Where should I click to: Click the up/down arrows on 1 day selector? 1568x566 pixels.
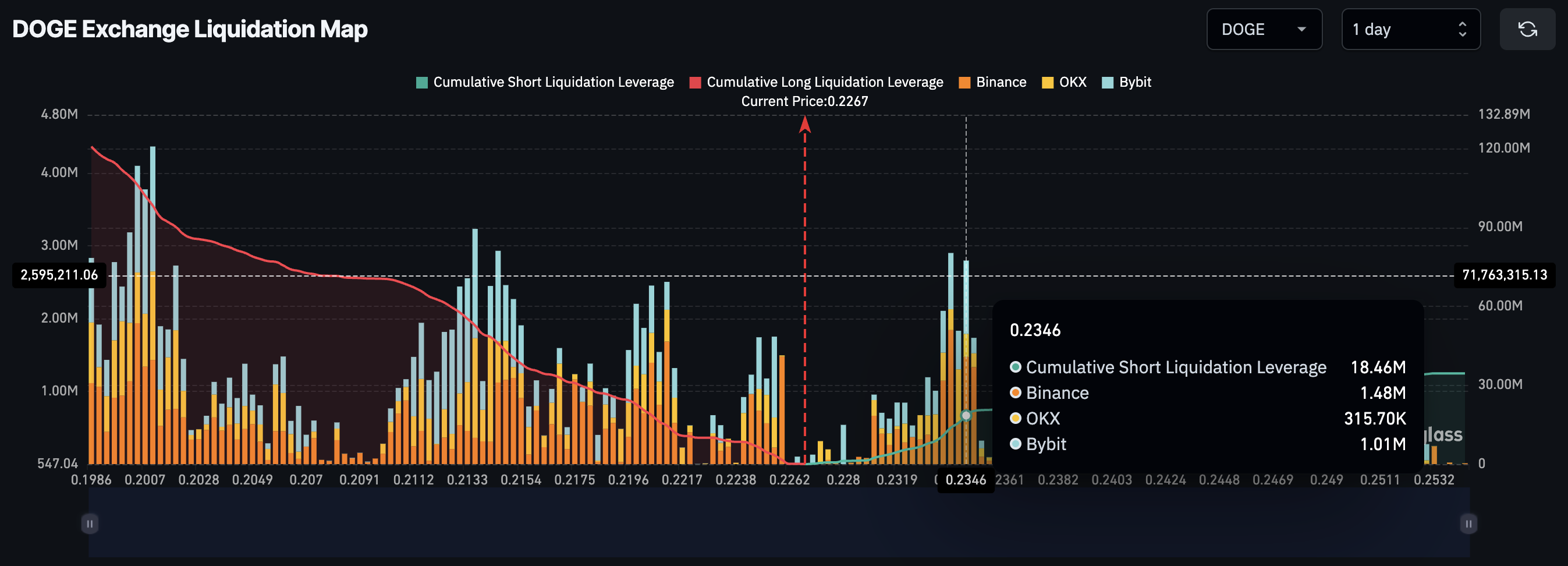(1462, 29)
